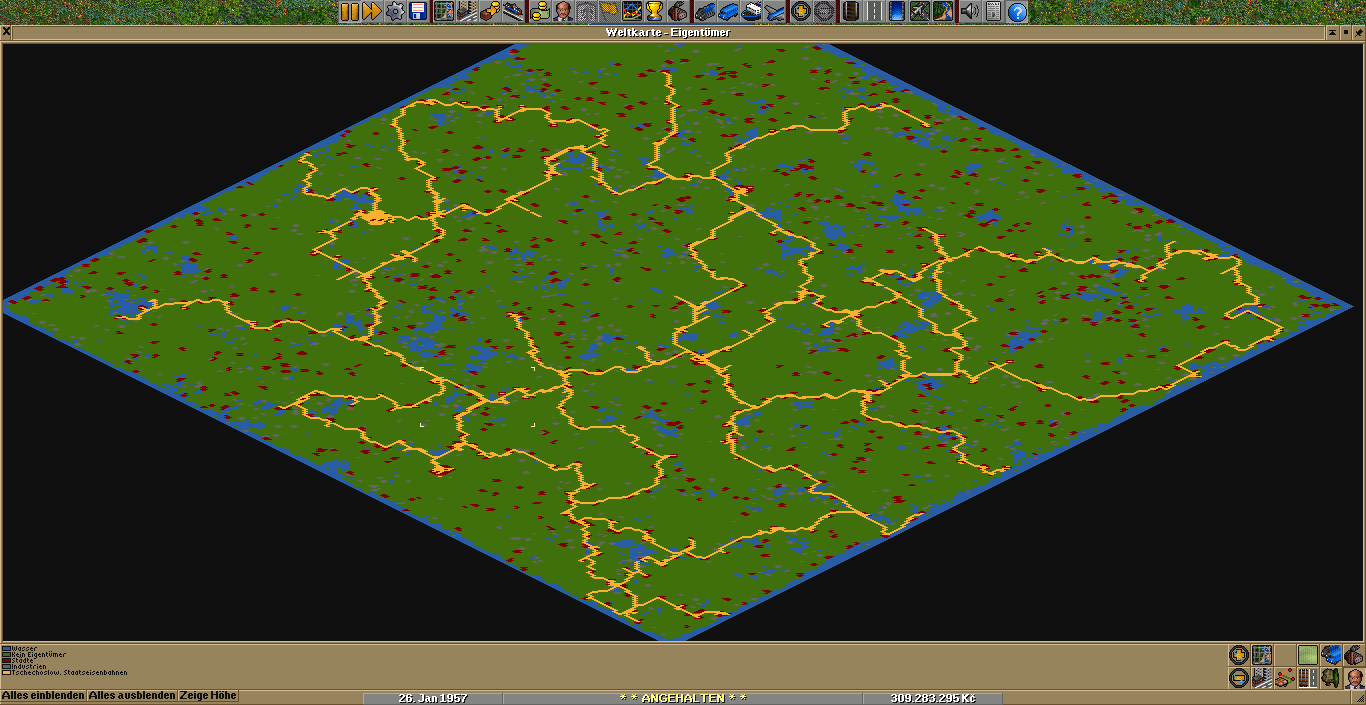Open the save game floppy disk menu

click(418, 12)
